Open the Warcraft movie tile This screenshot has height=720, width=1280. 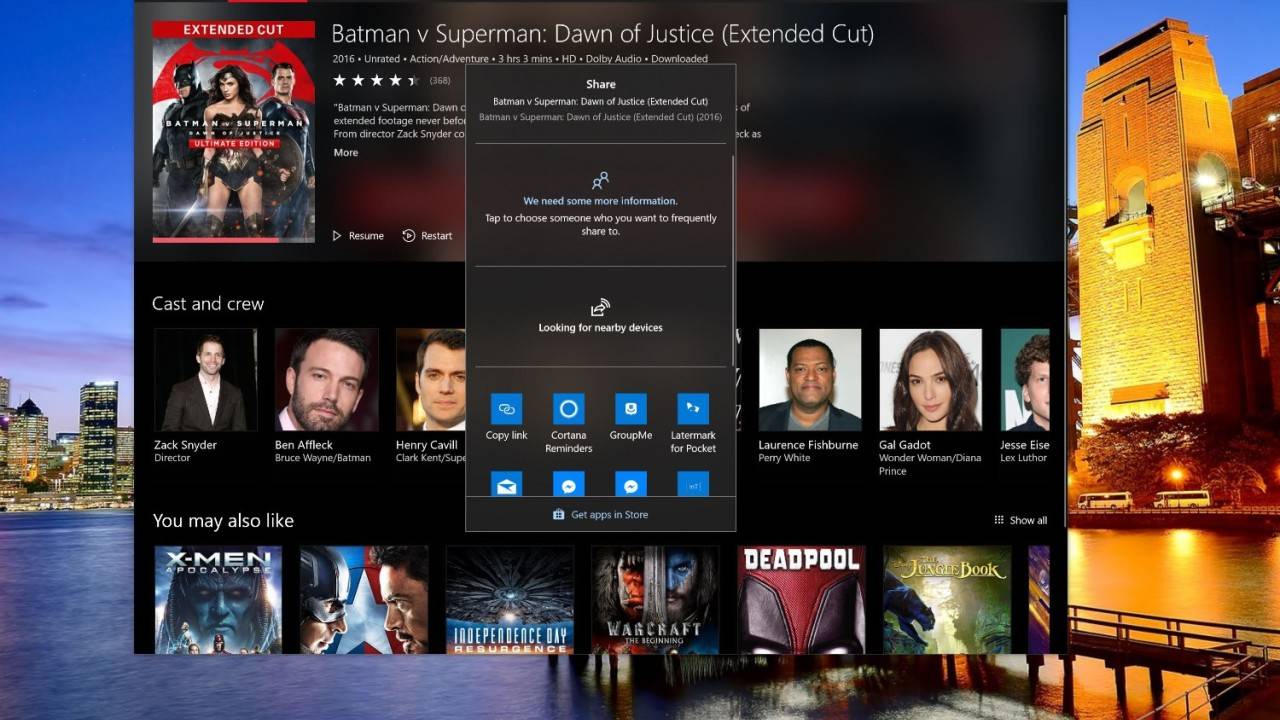tap(655, 600)
